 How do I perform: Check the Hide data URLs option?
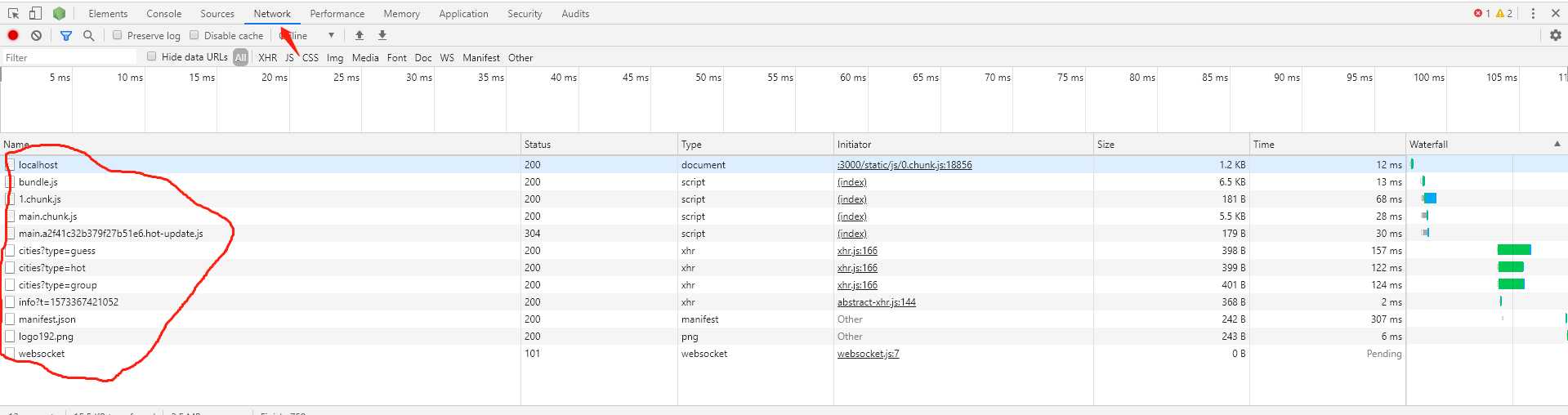[152, 56]
